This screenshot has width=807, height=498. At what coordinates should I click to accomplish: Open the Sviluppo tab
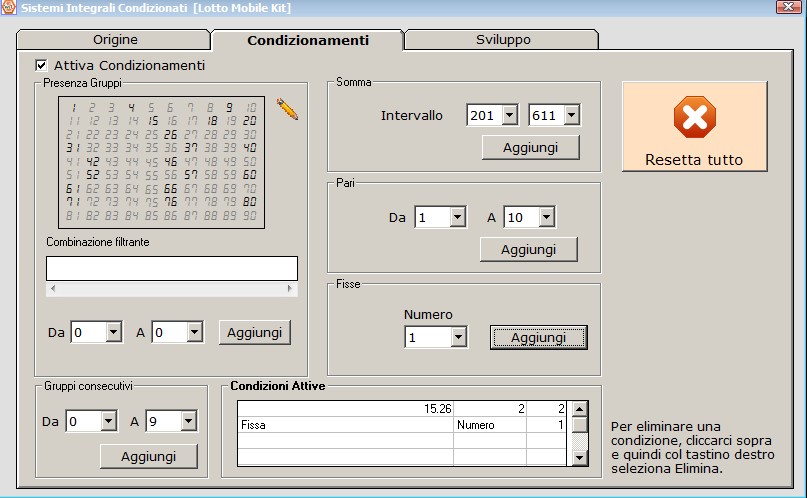pyautogui.click(x=503, y=40)
